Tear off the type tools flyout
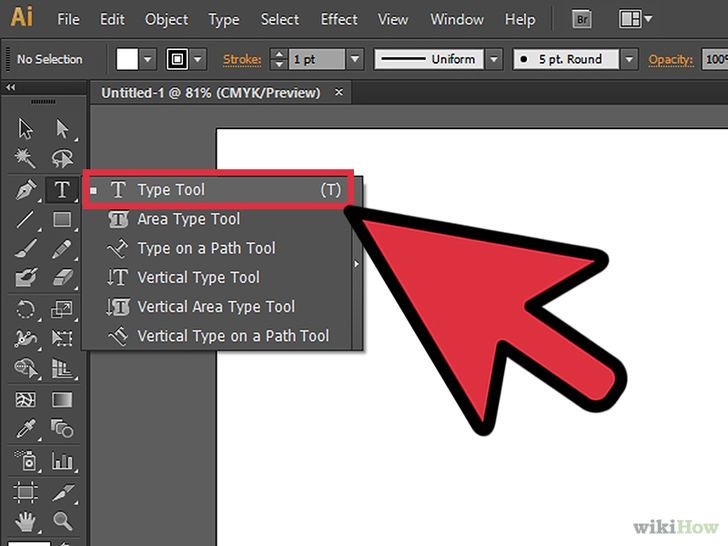The height and width of the screenshot is (546, 728). click(x=357, y=263)
